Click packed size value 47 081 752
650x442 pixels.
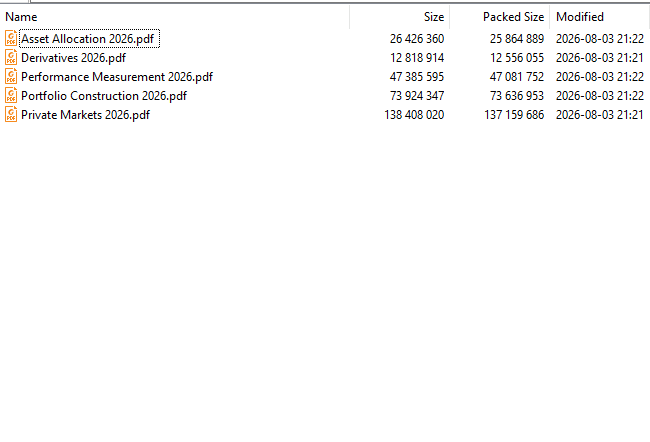[517, 77]
